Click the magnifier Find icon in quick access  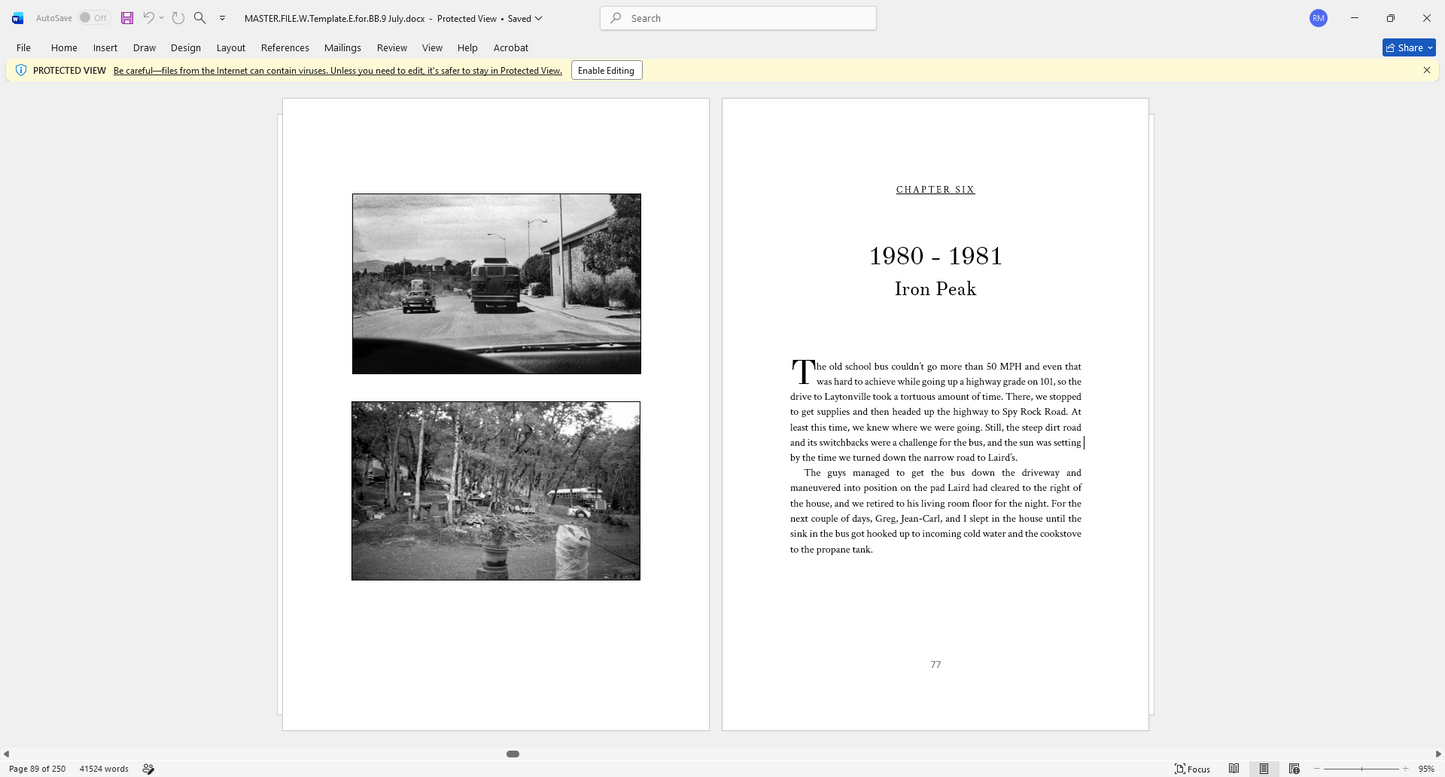pyautogui.click(x=200, y=18)
